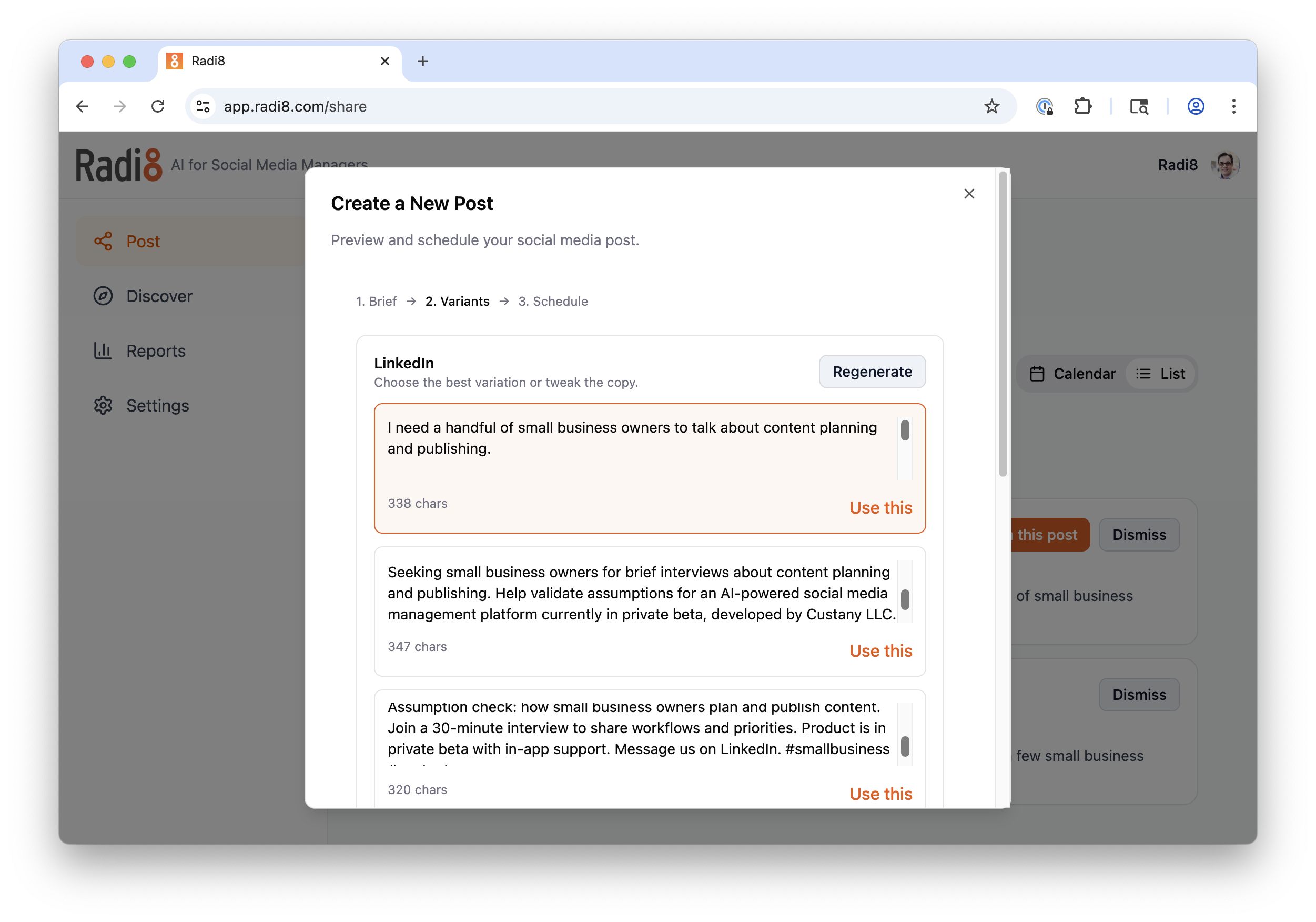Go back to the Brief step

(376, 301)
